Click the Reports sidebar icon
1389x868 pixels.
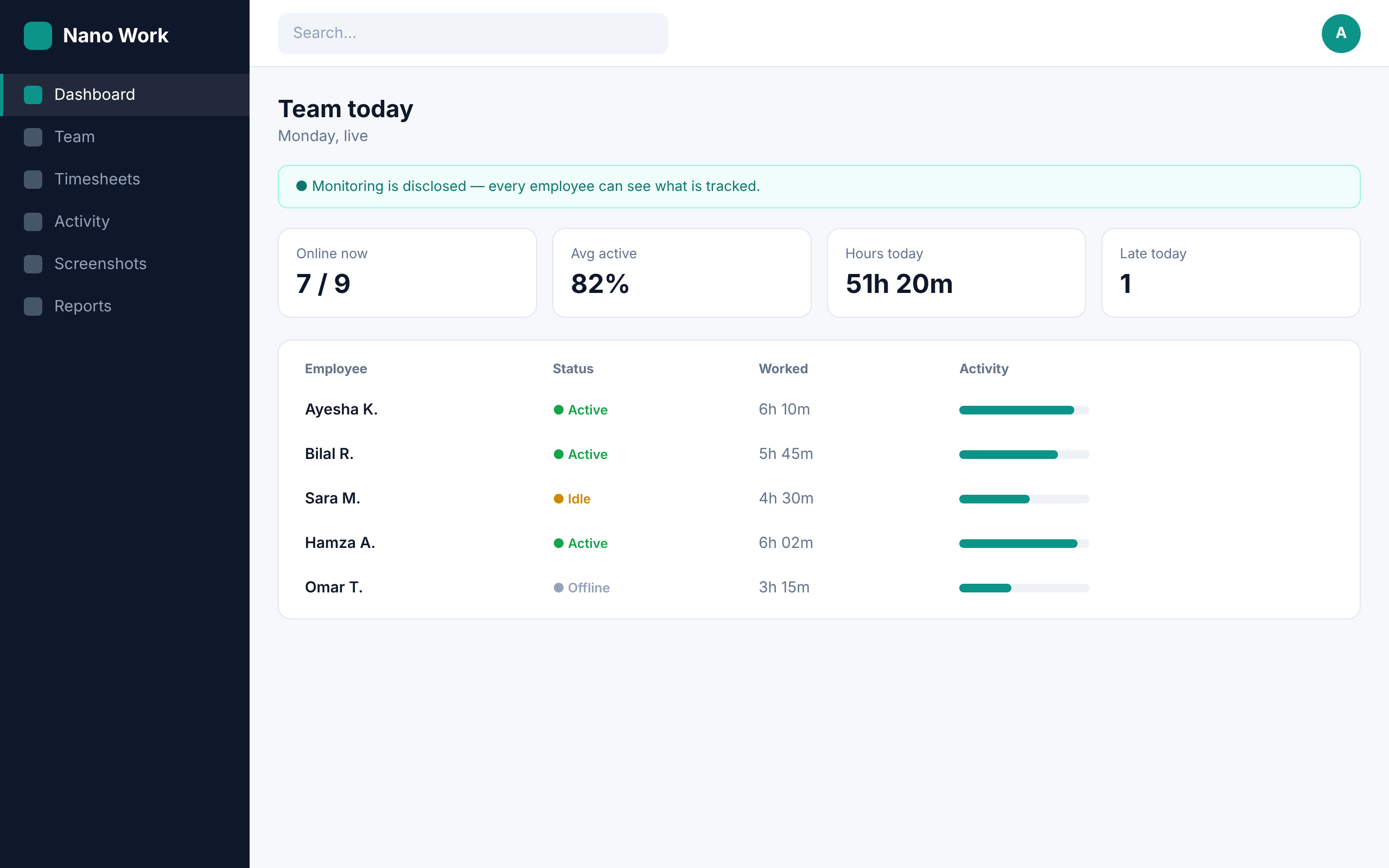coord(33,307)
